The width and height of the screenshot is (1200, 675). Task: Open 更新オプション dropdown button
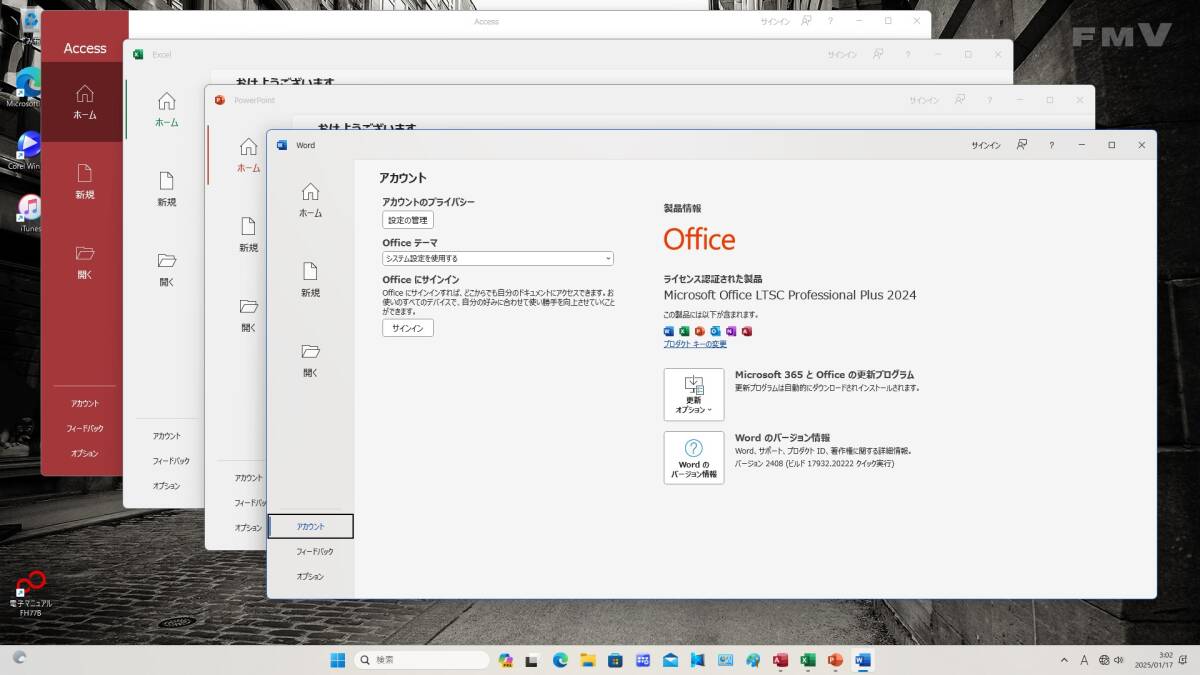694,394
